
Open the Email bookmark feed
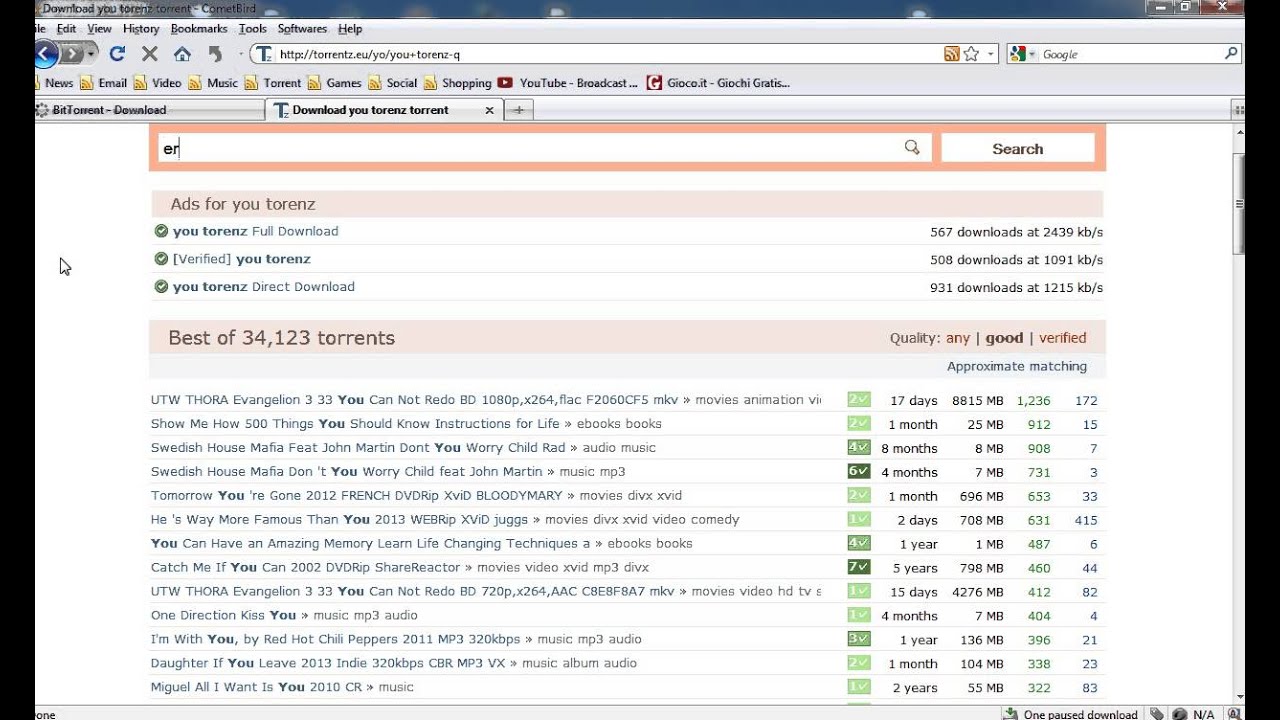104,83
